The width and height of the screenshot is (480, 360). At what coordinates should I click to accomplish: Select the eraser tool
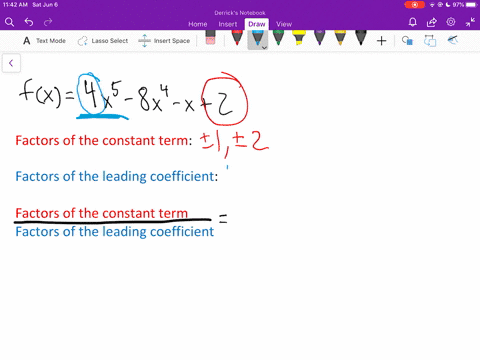210,37
